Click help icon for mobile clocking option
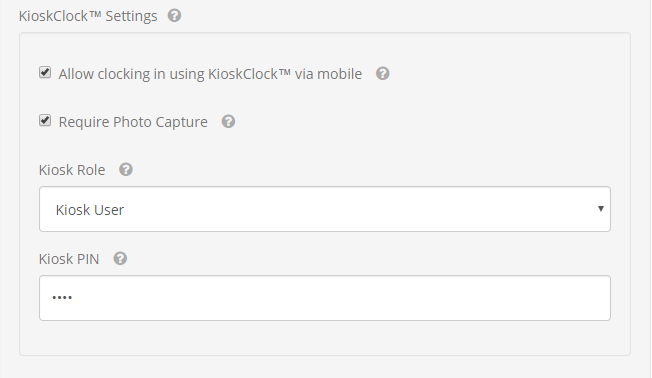The image size is (652, 378). [x=383, y=74]
